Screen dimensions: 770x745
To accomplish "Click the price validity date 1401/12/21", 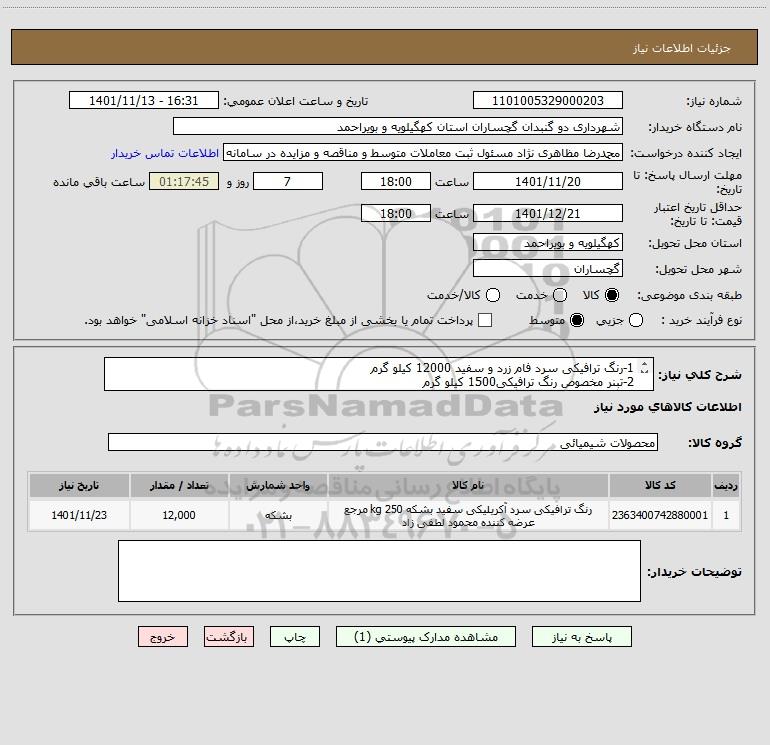I will (548, 213).
